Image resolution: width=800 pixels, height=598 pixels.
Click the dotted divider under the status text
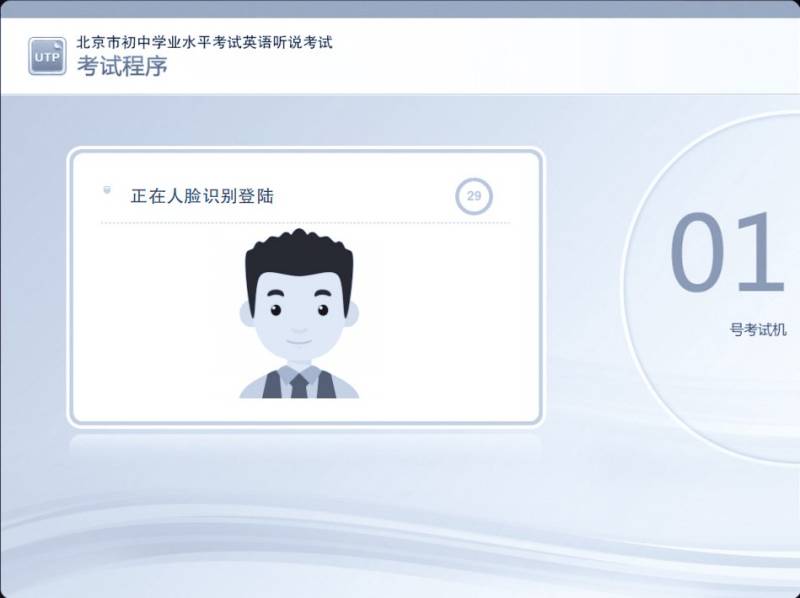pos(305,223)
